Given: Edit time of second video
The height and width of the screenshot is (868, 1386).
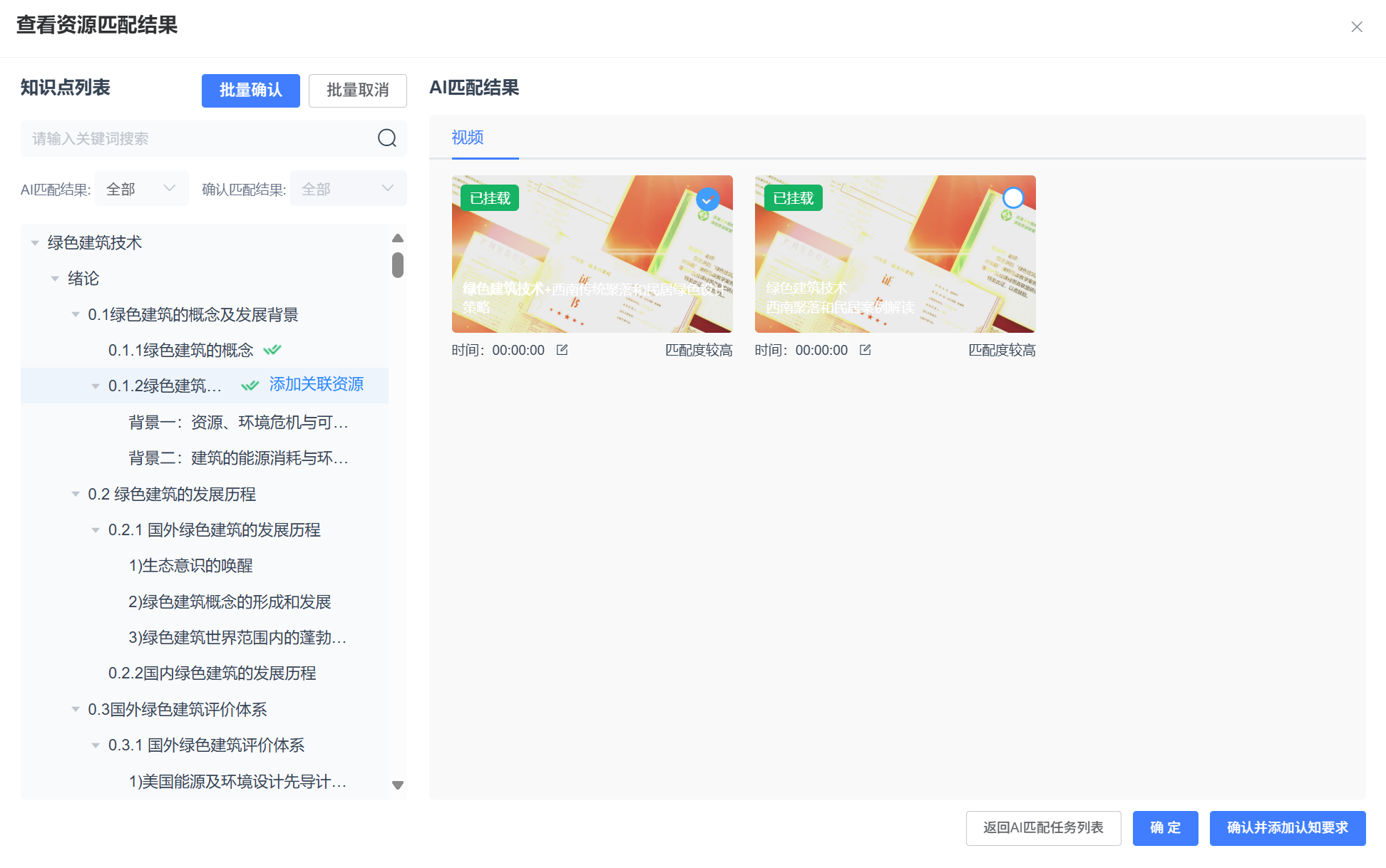Looking at the screenshot, I should tap(865, 350).
